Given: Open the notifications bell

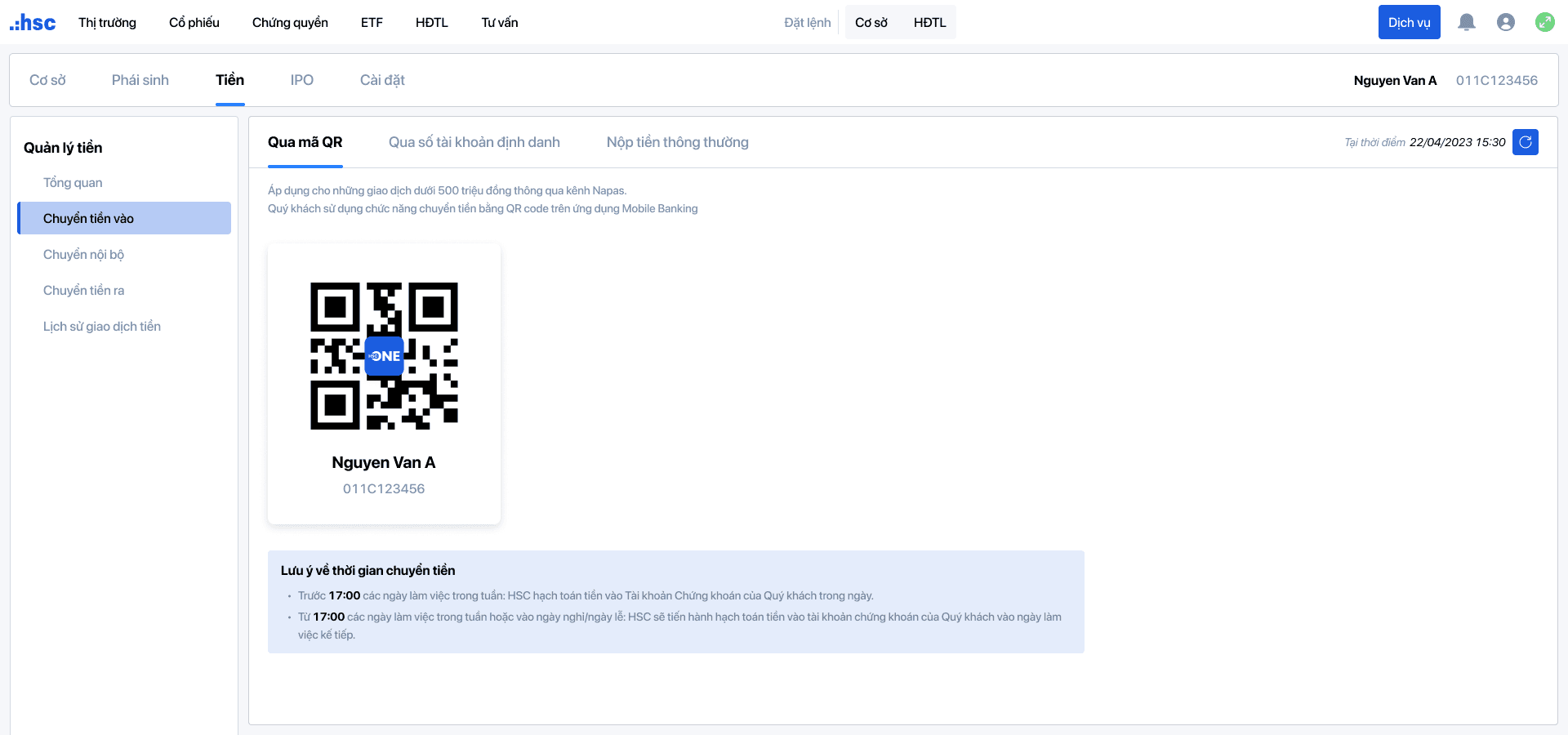Looking at the screenshot, I should [1467, 22].
